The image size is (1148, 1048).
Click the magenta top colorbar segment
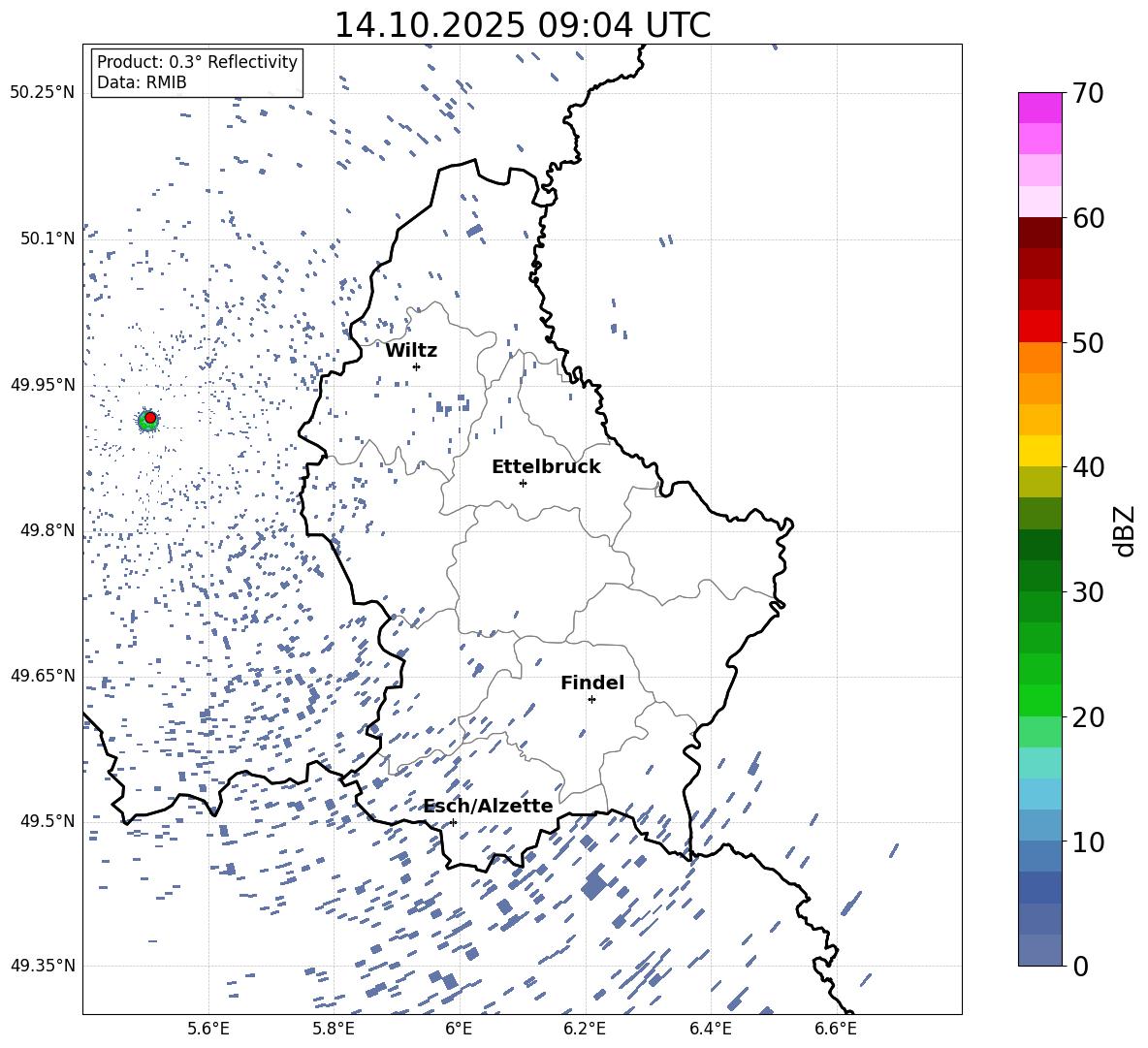1040,109
